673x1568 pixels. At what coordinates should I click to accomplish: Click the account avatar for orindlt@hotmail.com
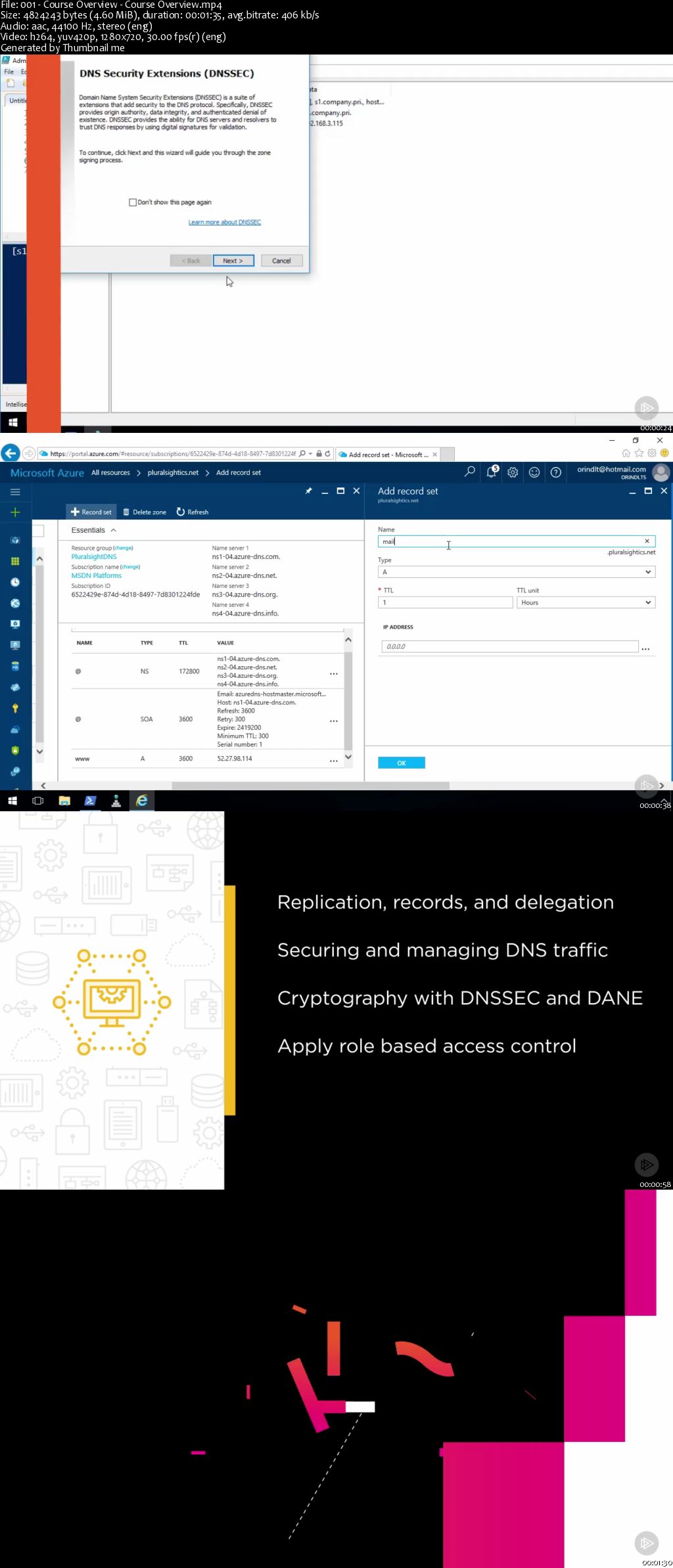[x=661, y=472]
